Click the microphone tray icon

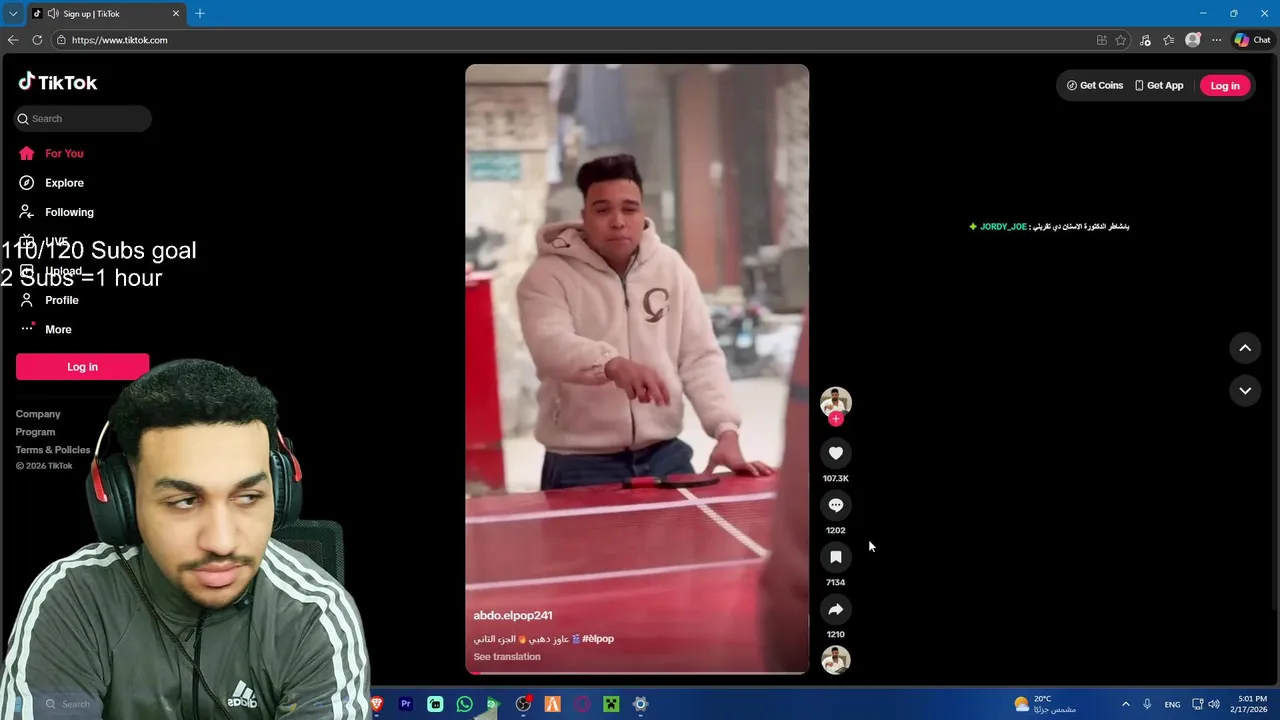(1147, 704)
